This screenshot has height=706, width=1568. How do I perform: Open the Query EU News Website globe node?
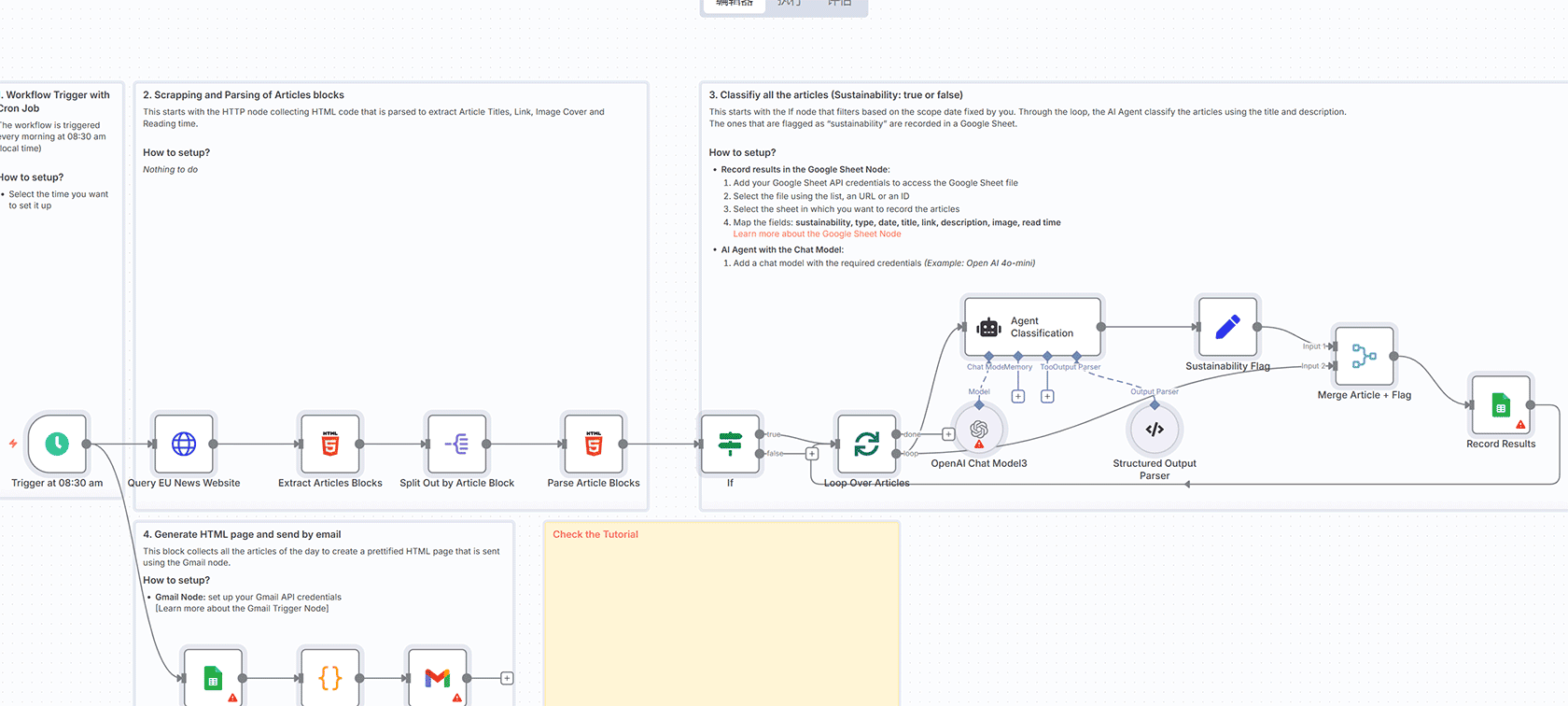184,444
